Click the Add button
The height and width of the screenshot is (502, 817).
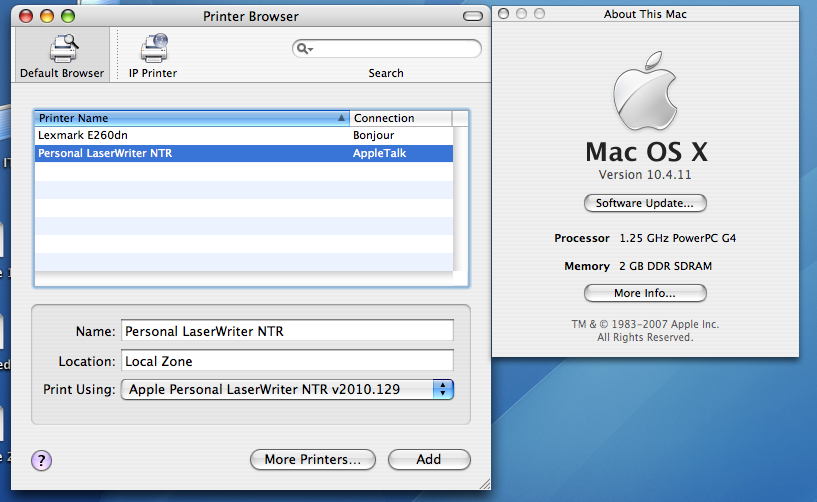[x=429, y=459]
